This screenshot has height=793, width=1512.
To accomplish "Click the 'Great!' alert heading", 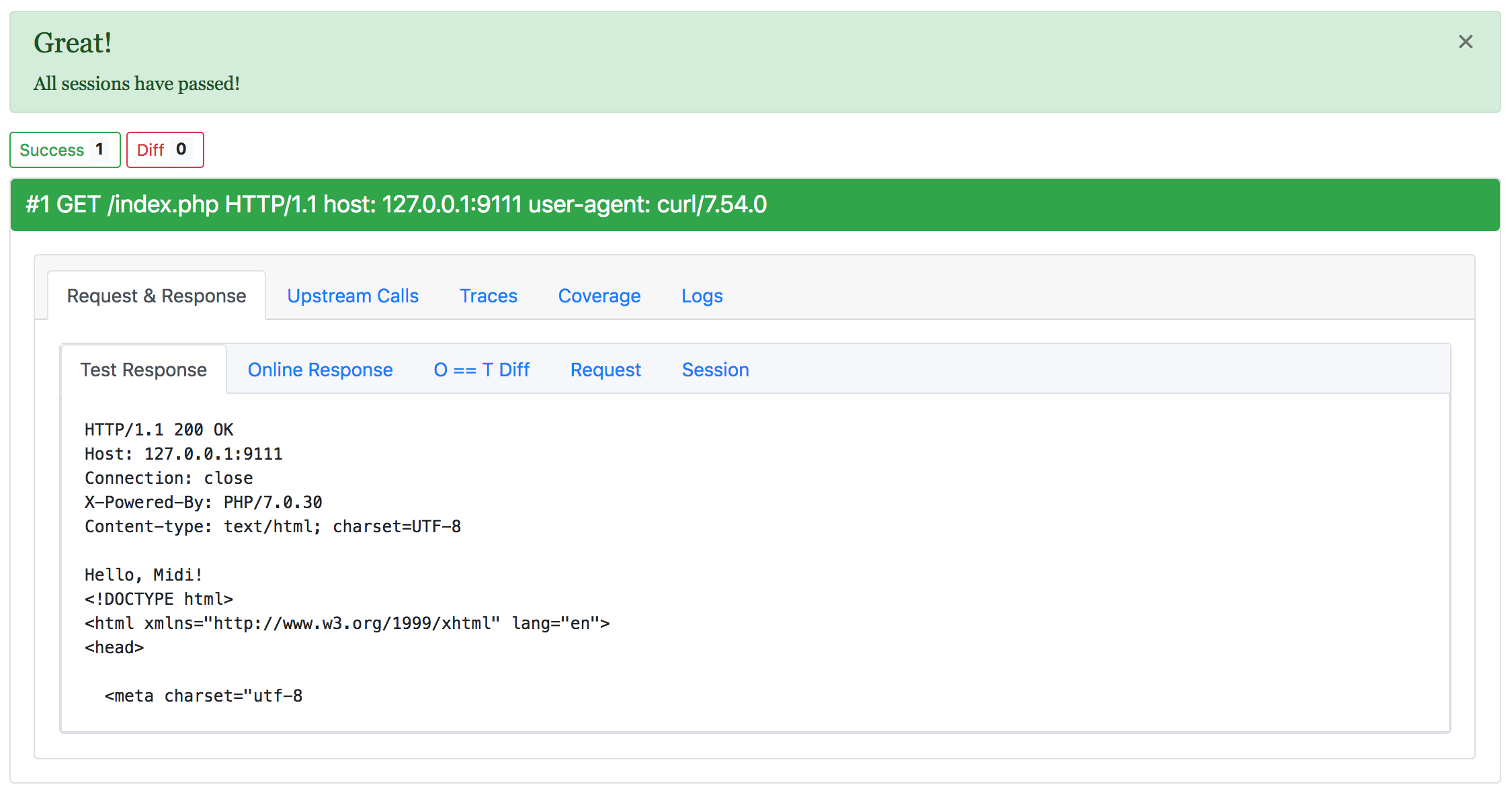I will 73,43.
